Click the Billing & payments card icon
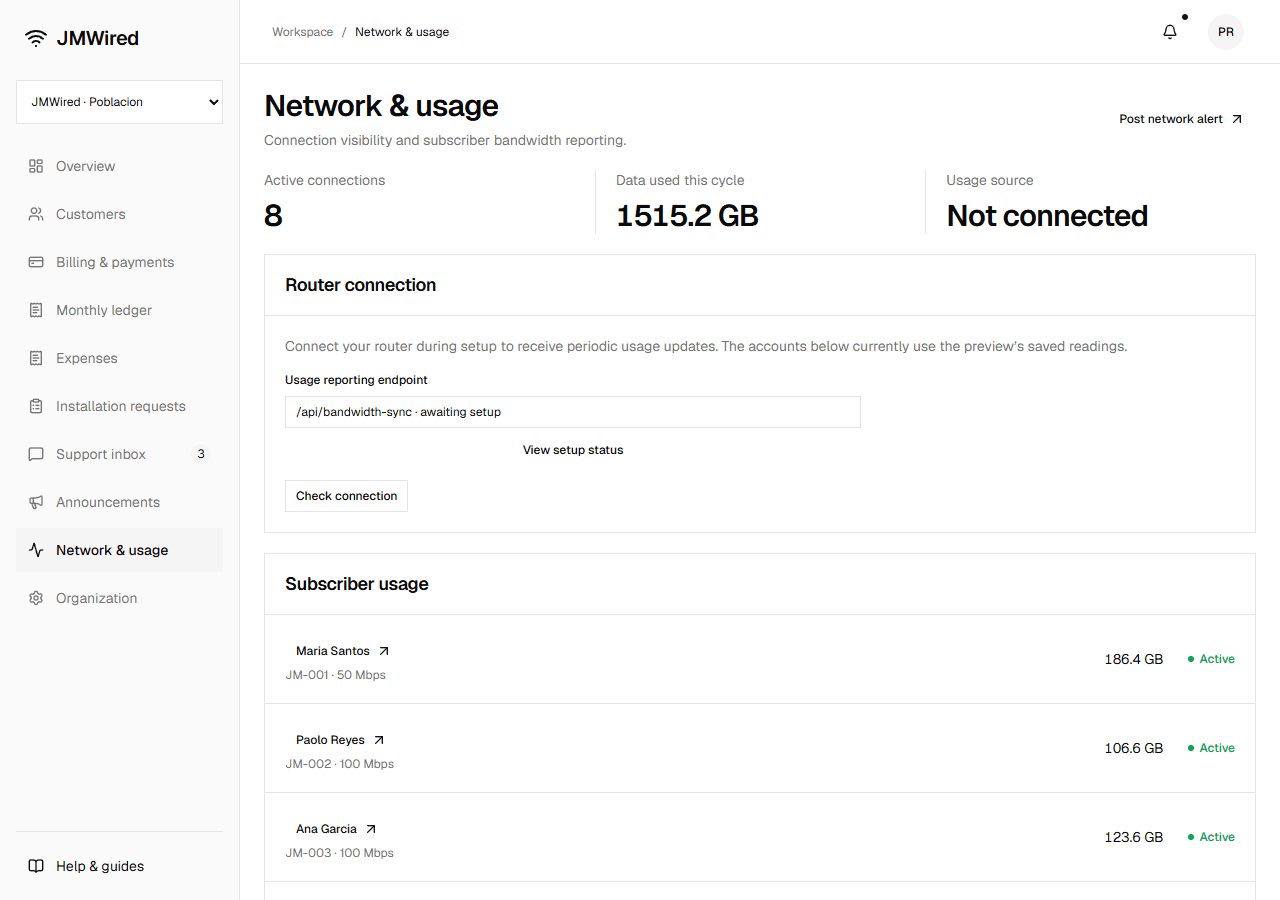This screenshot has width=1280, height=900. tap(36, 262)
